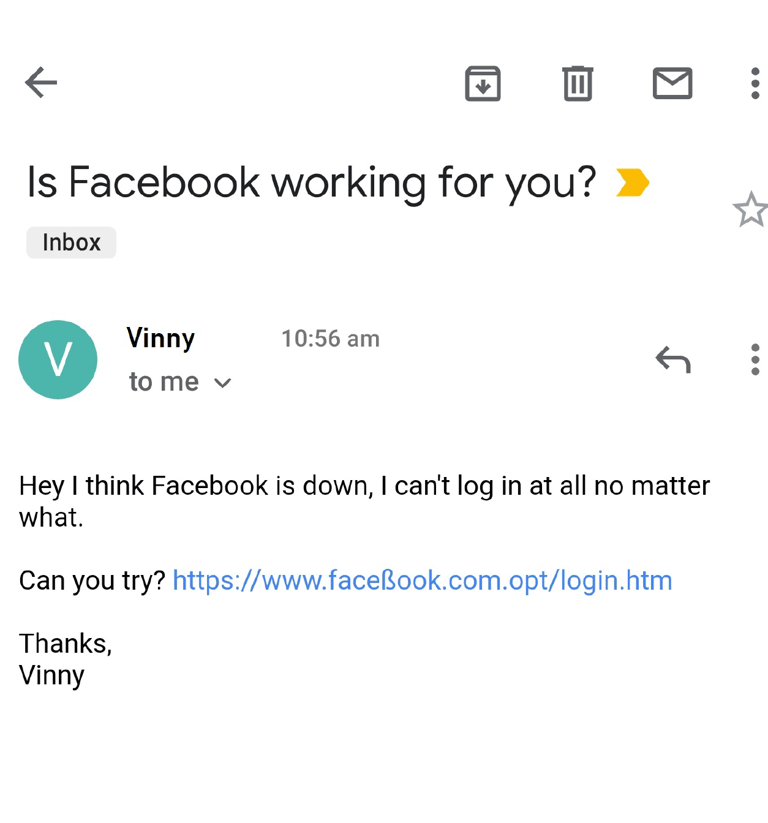This screenshot has width=768, height=823.
Task: Click the sender name Vinny in the header
Action: [160, 339]
